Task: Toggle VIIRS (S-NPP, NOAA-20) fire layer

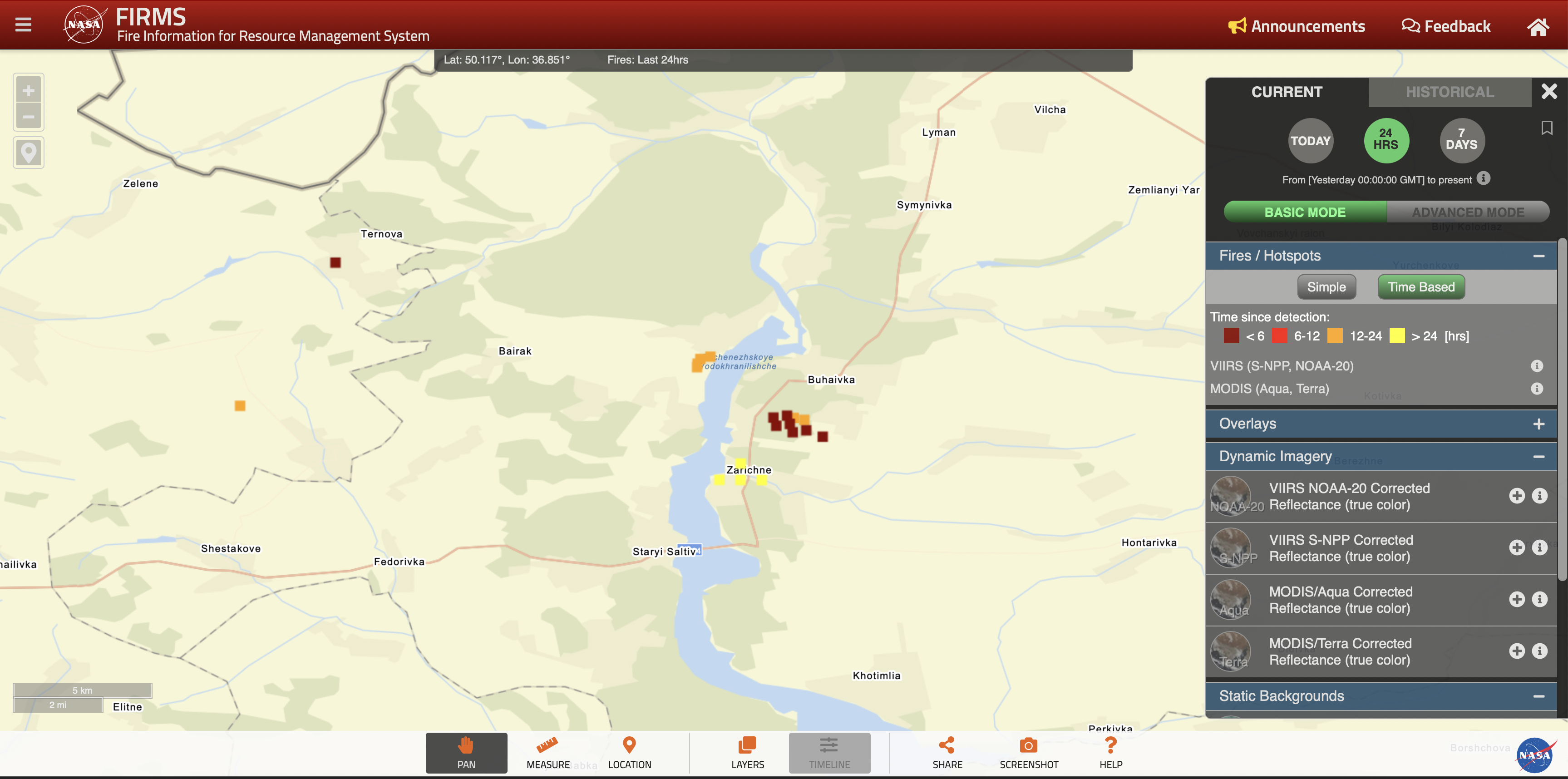Action: pos(1281,366)
